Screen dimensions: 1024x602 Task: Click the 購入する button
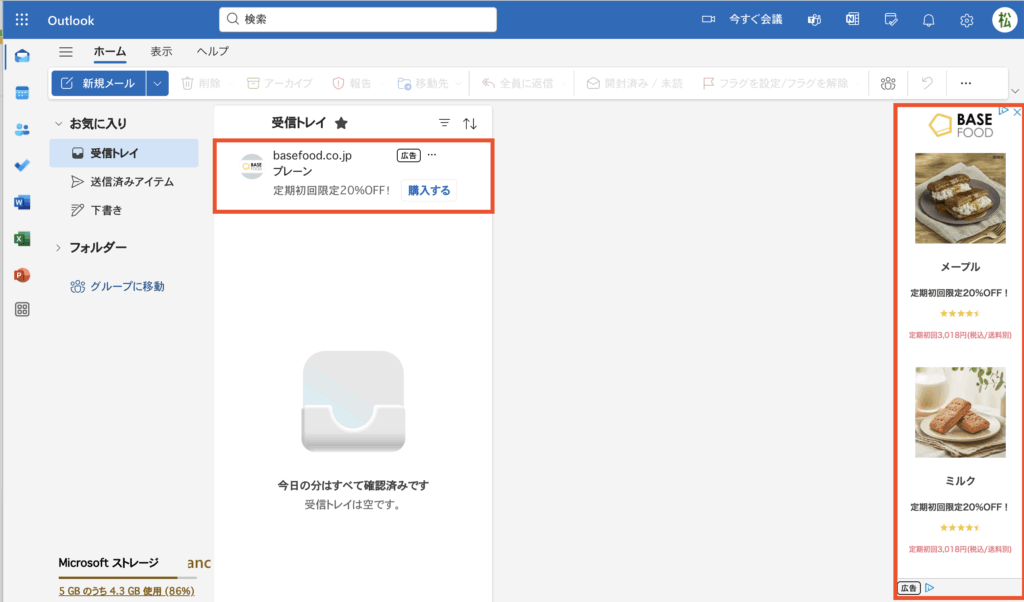click(x=429, y=191)
